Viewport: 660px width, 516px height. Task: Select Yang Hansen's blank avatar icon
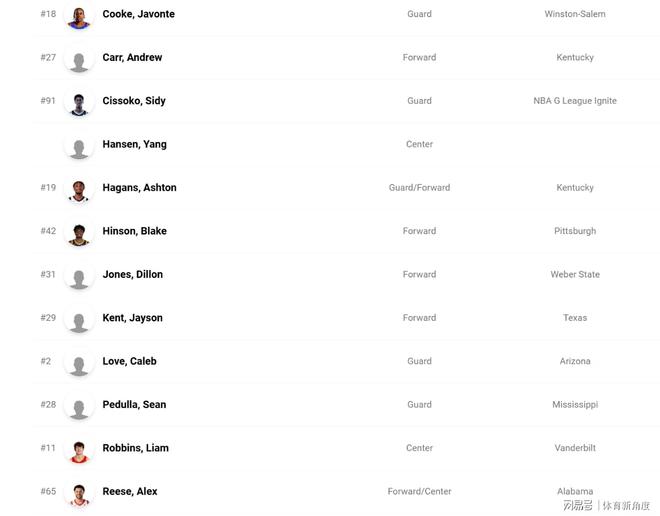pyautogui.click(x=79, y=145)
